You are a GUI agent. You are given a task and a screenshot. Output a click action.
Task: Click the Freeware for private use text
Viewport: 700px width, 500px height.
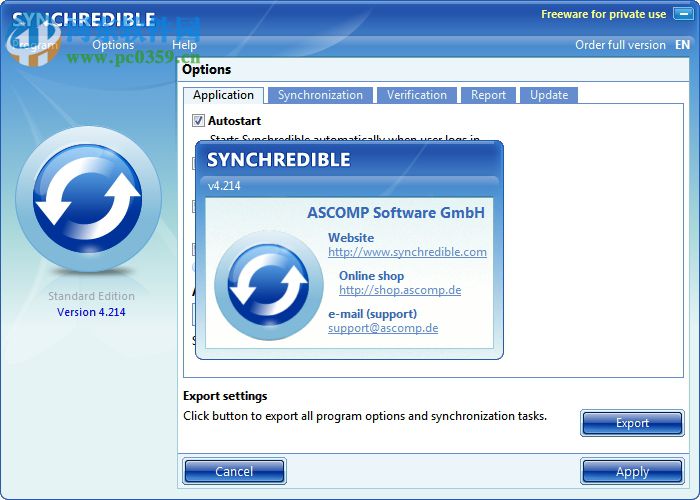tap(604, 14)
